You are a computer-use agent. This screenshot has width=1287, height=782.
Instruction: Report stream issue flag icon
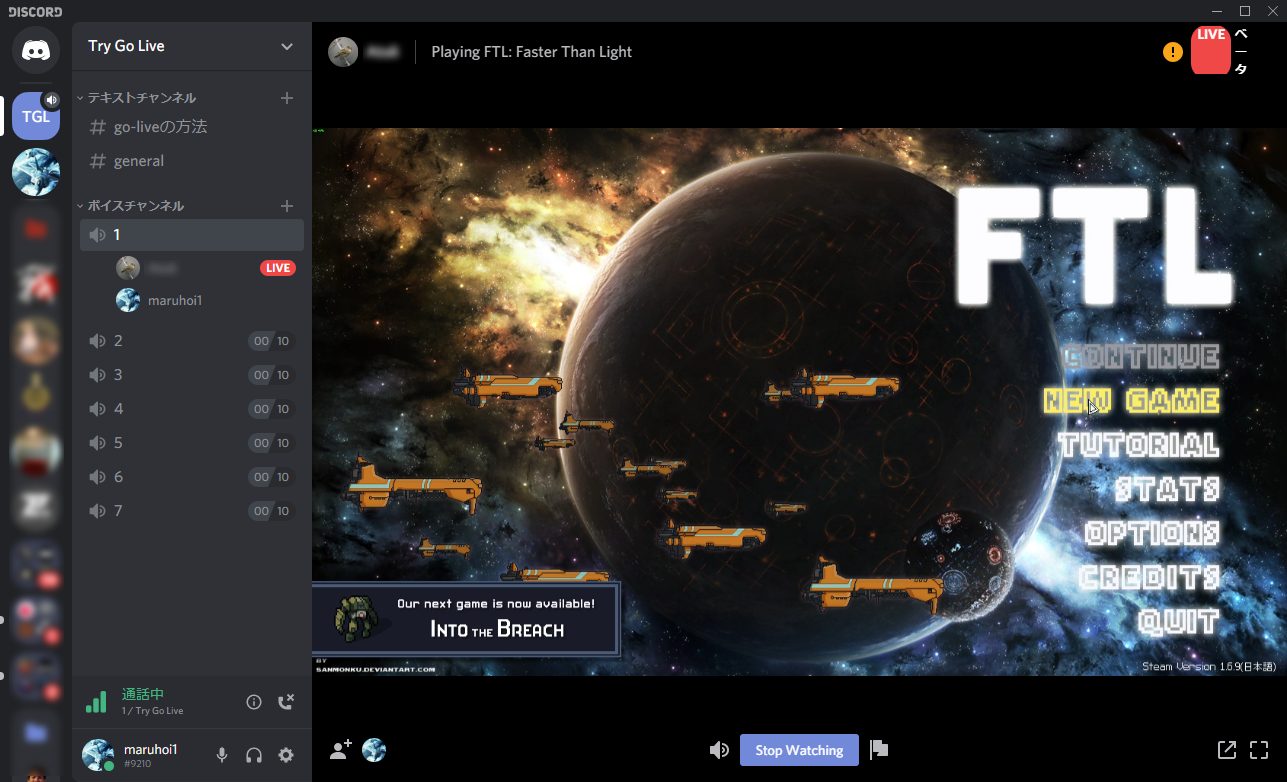[x=879, y=749]
